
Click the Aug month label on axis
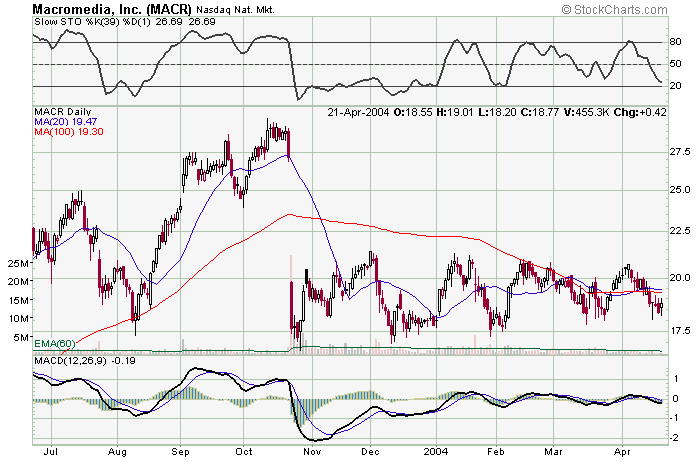tap(117, 452)
